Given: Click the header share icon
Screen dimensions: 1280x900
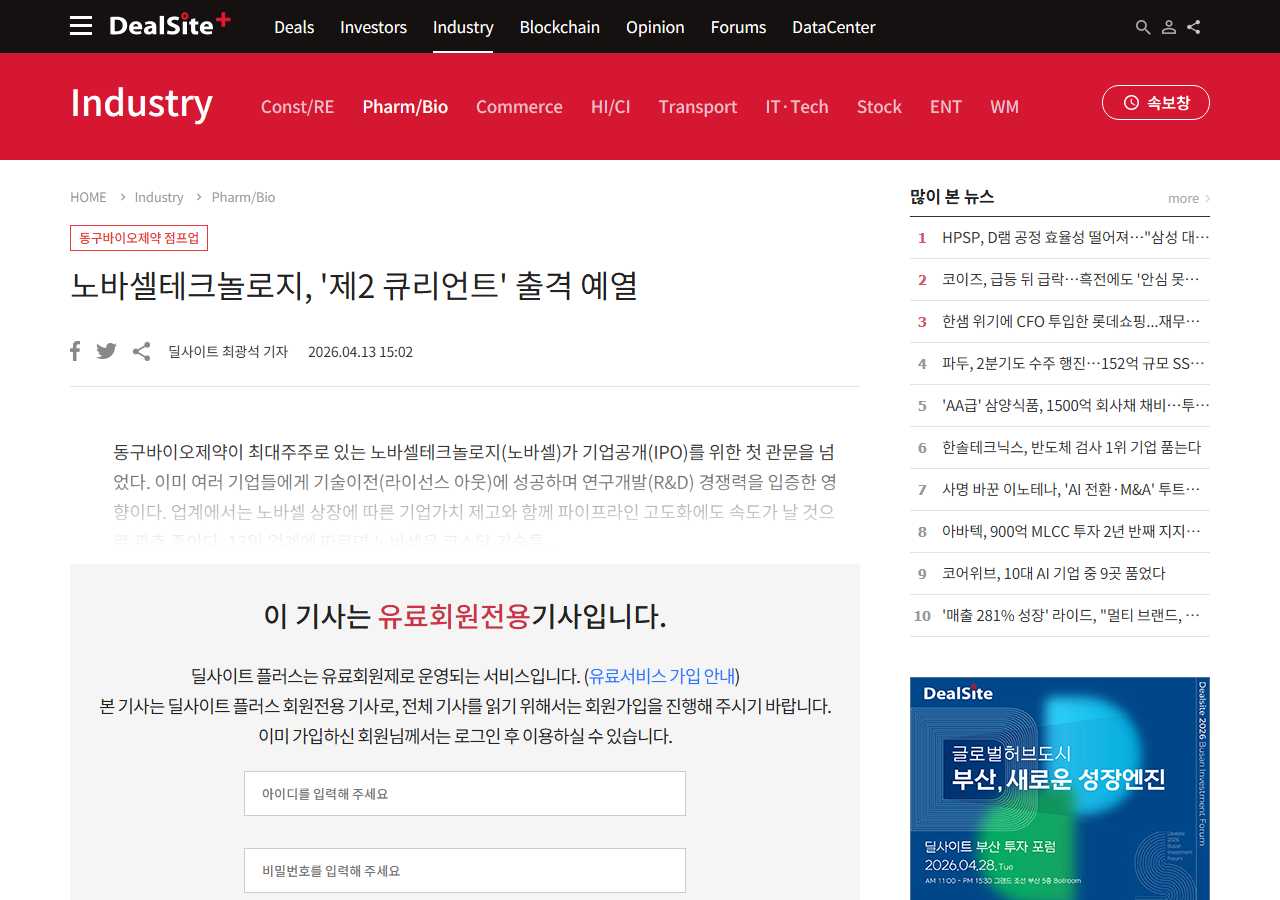Looking at the screenshot, I should click(x=1194, y=27).
